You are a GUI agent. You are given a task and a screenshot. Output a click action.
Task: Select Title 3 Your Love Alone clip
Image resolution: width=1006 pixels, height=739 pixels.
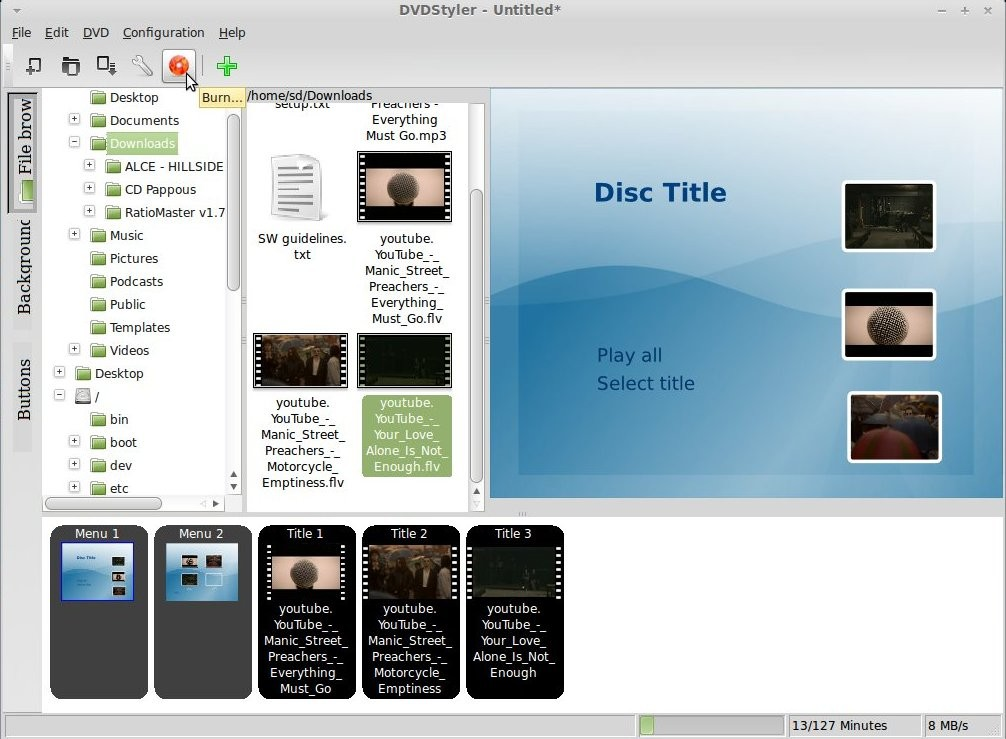click(x=515, y=612)
